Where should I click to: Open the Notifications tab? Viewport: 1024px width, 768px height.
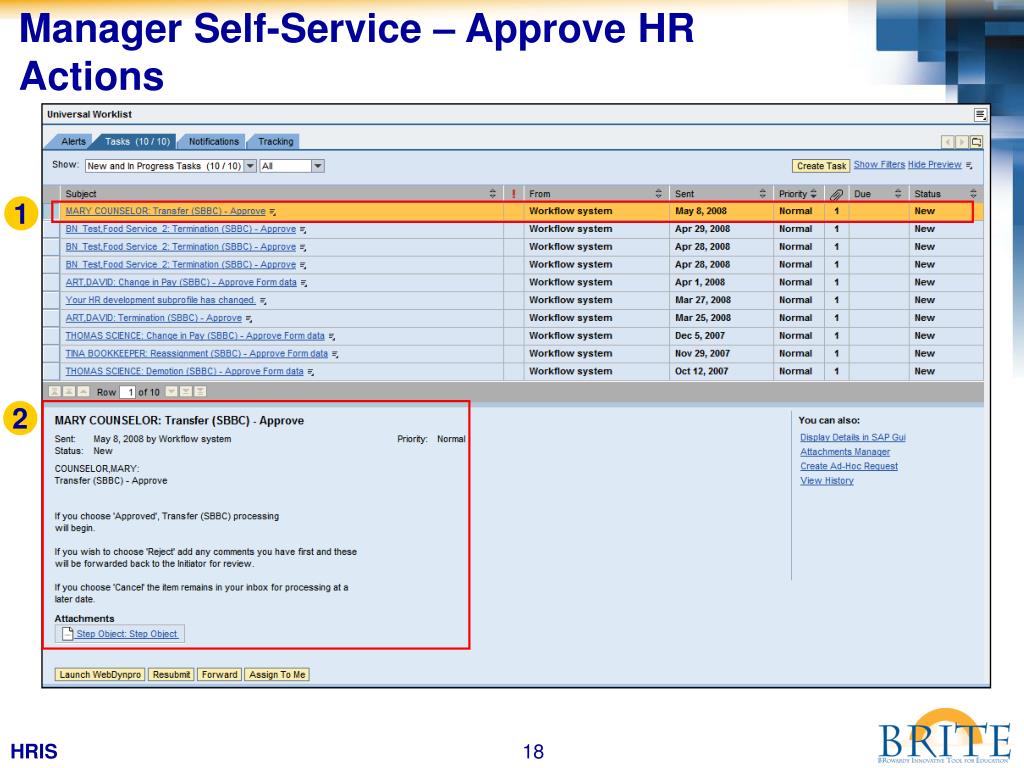point(214,142)
